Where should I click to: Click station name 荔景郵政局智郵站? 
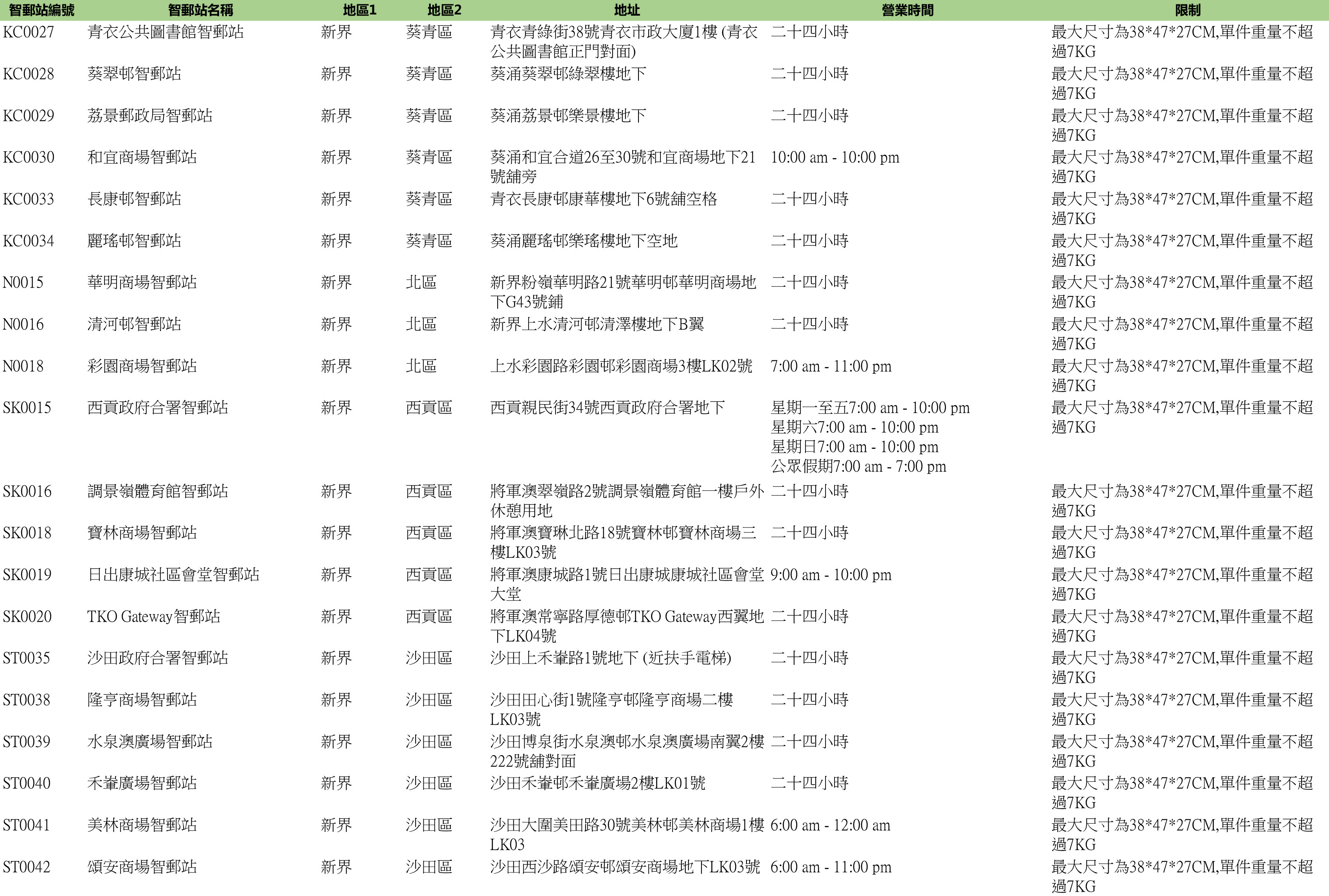(x=150, y=115)
